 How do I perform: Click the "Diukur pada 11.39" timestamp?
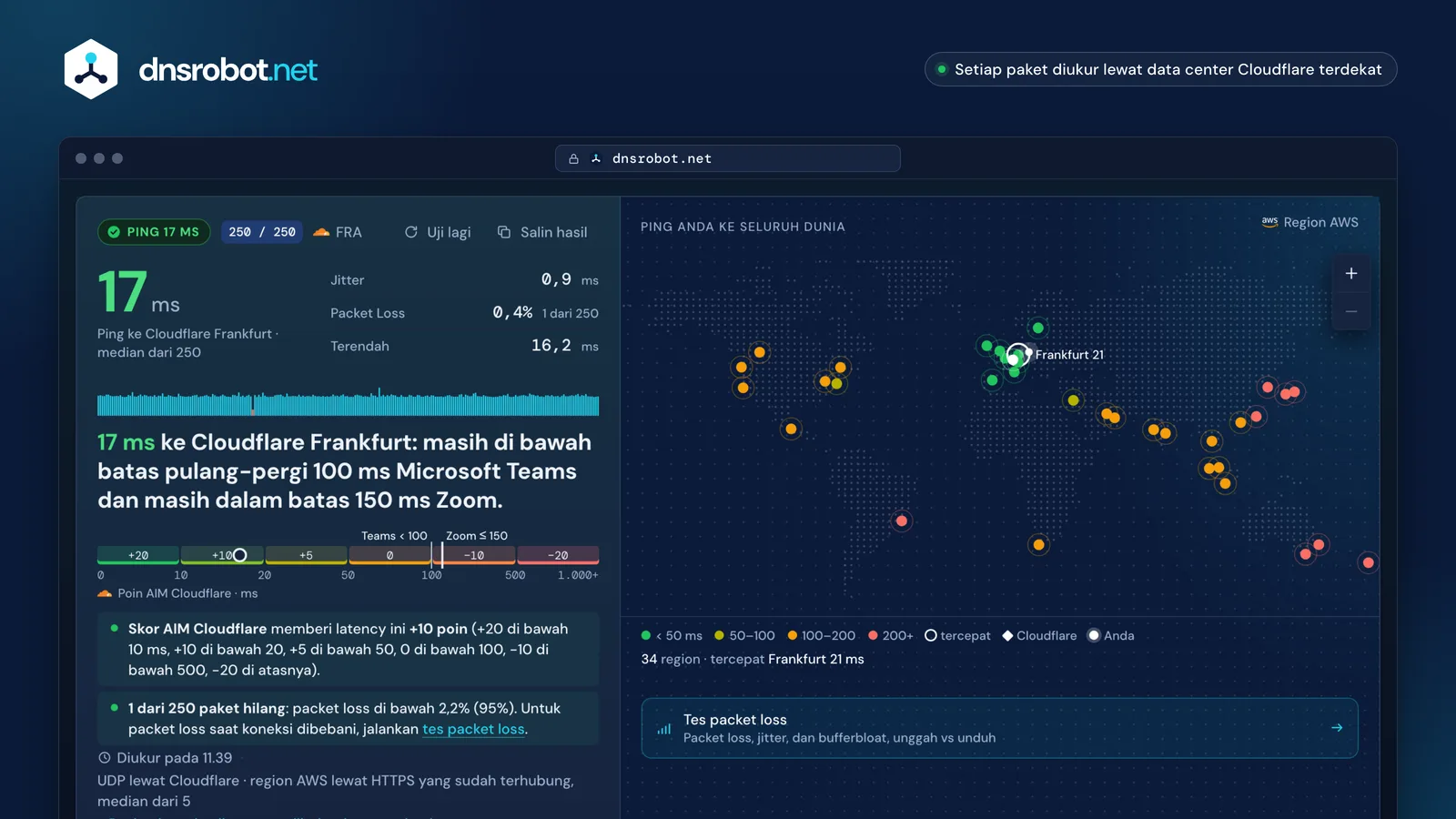pyautogui.click(x=165, y=758)
